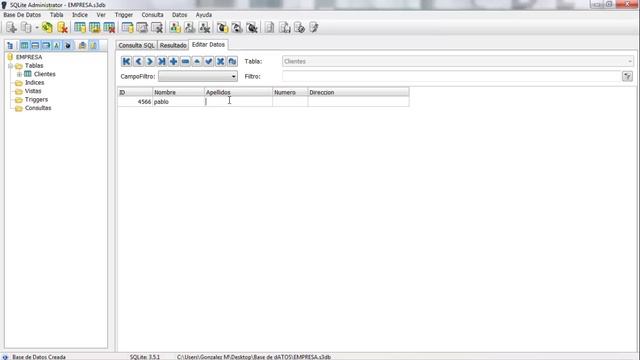This screenshot has height=360, width=640.
Task: Click the second gray document toolbar icon
Action: click(284, 27)
